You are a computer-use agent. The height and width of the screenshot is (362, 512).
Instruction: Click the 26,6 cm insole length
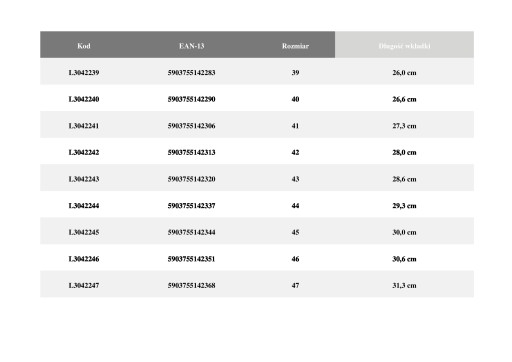[x=404, y=99]
